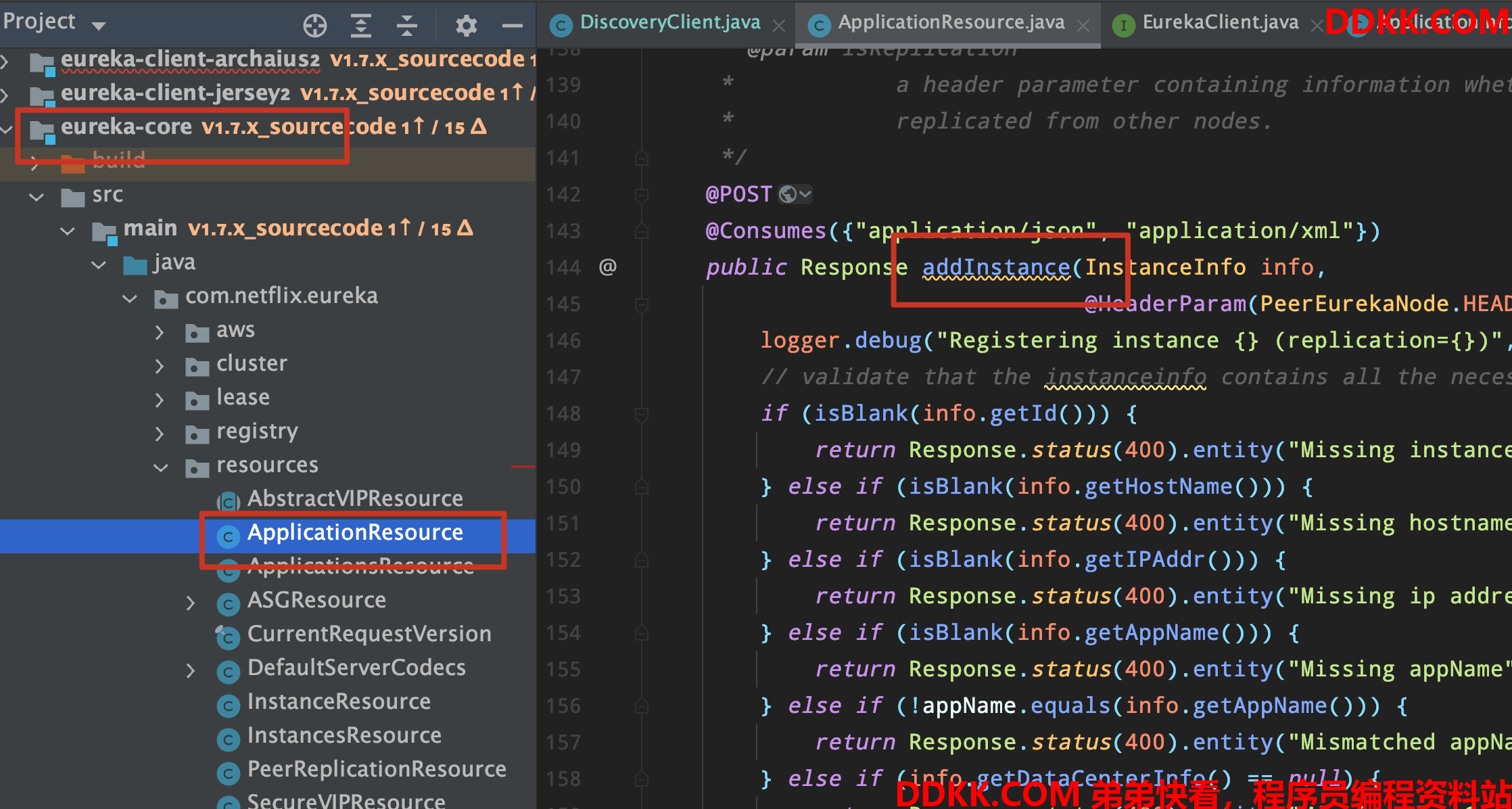This screenshot has width=1512, height=809.
Task: Click the addInstance method name
Action: tap(996, 267)
